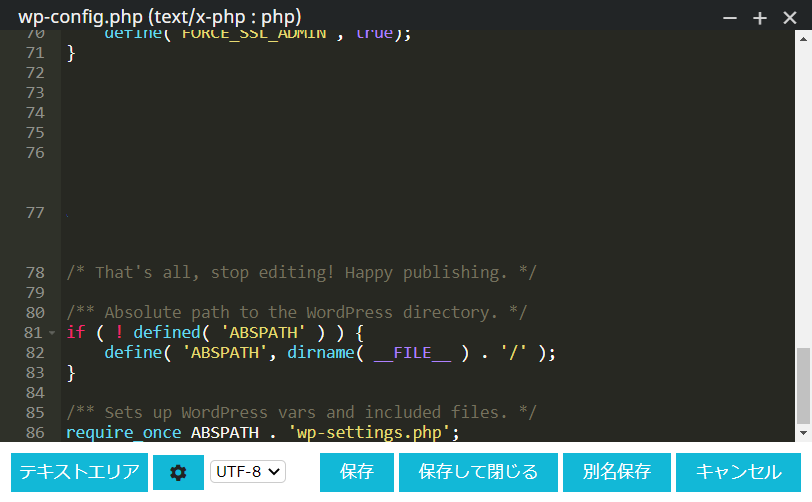The width and height of the screenshot is (812, 502).
Task: Click the scrollbar down arrow
Action: (x=803, y=433)
